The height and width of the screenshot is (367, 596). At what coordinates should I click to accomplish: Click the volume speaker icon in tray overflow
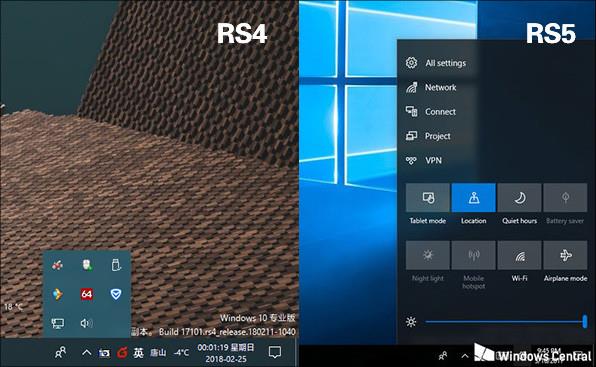point(87,323)
